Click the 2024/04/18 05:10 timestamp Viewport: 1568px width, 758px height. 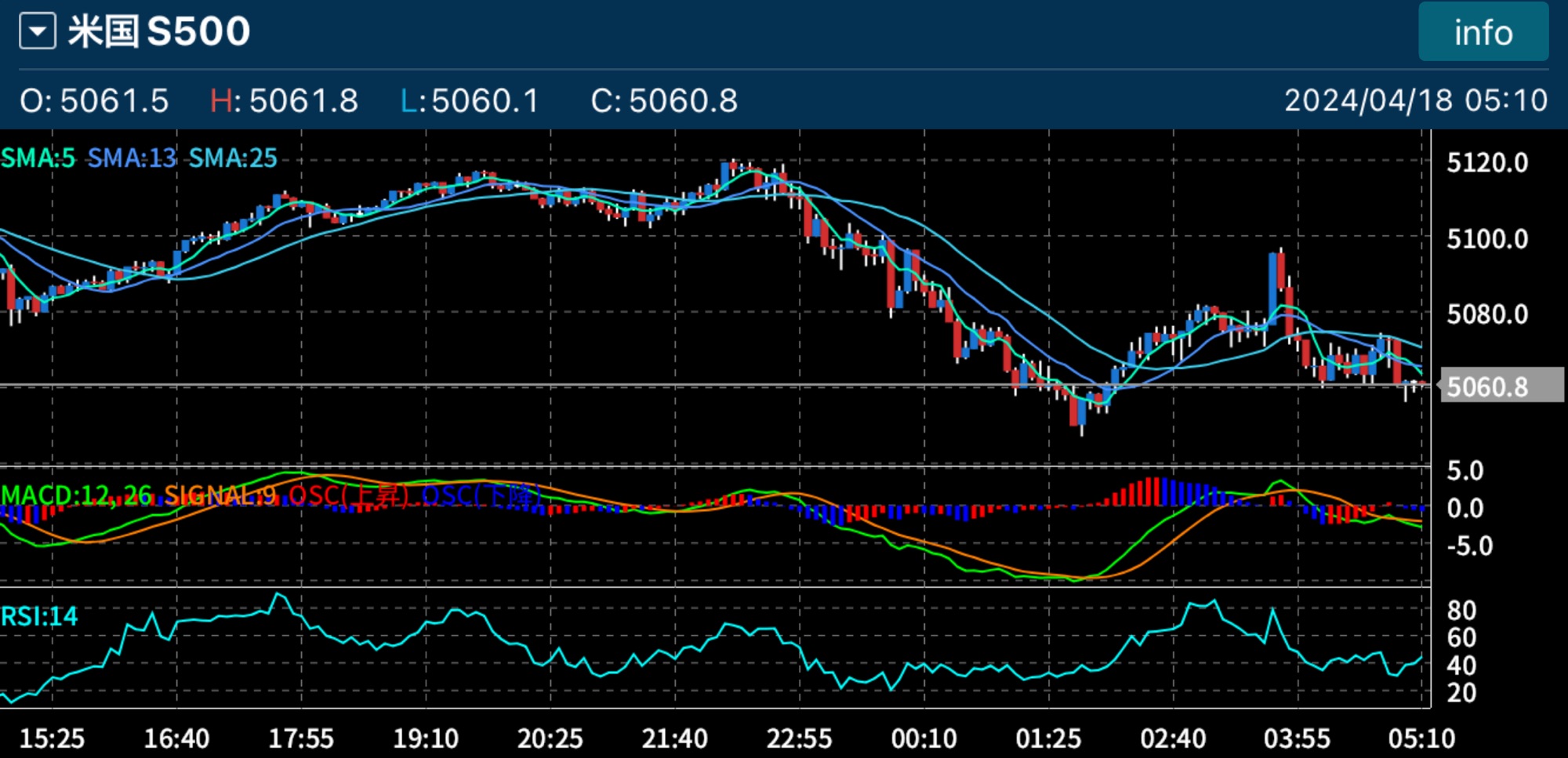1415,101
